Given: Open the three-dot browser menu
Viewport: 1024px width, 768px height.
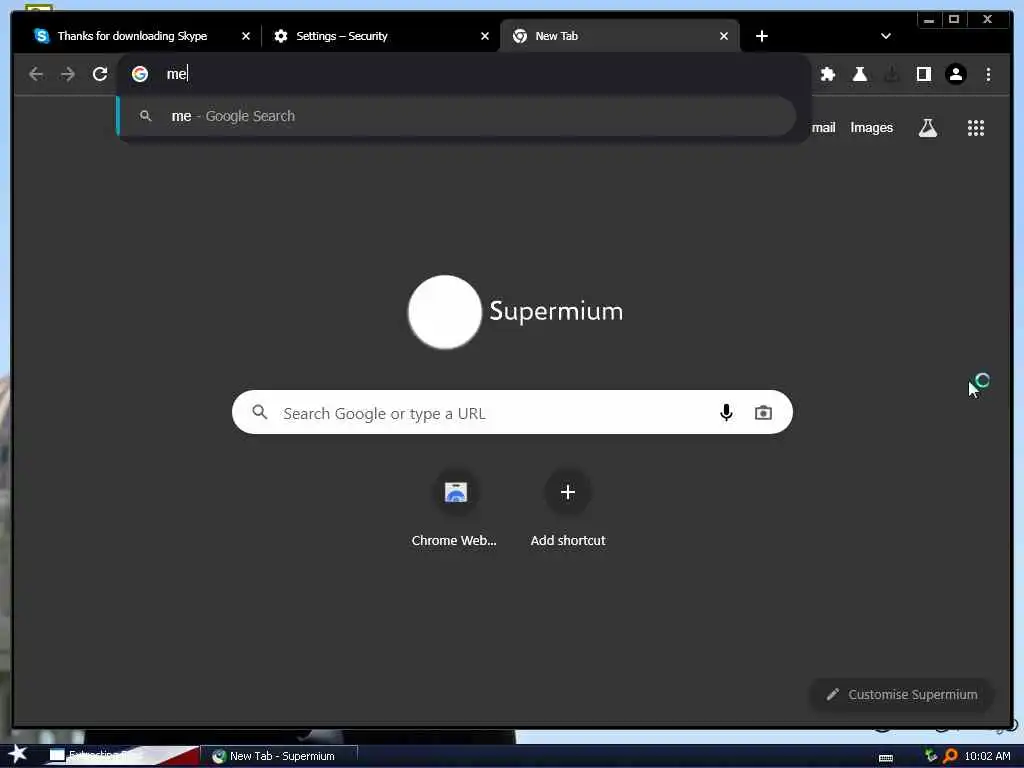Looking at the screenshot, I should click(x=988, y=74).
